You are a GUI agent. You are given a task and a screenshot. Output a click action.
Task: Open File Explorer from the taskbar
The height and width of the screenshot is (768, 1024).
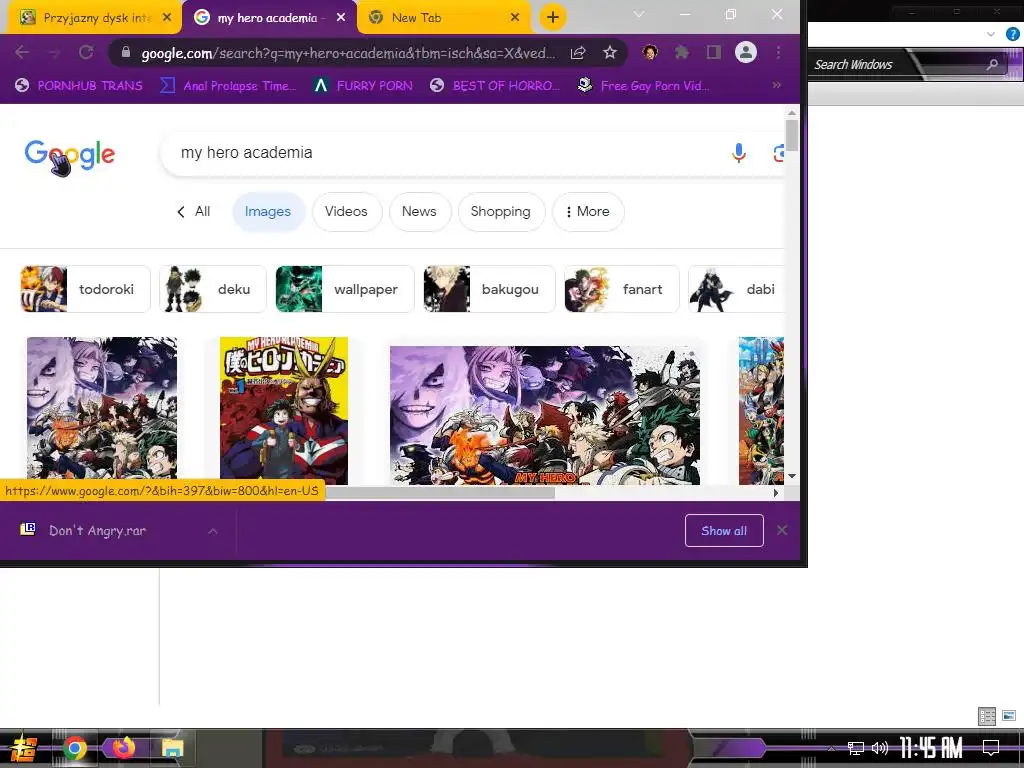pos(172,748)
